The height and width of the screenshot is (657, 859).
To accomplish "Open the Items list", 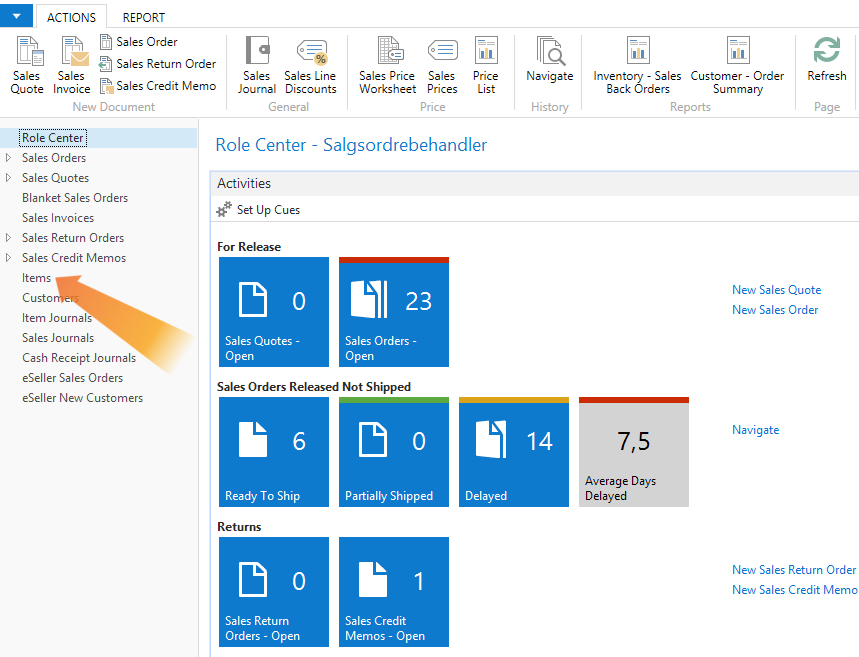I will pyautogui.click(x=36, y=278).
